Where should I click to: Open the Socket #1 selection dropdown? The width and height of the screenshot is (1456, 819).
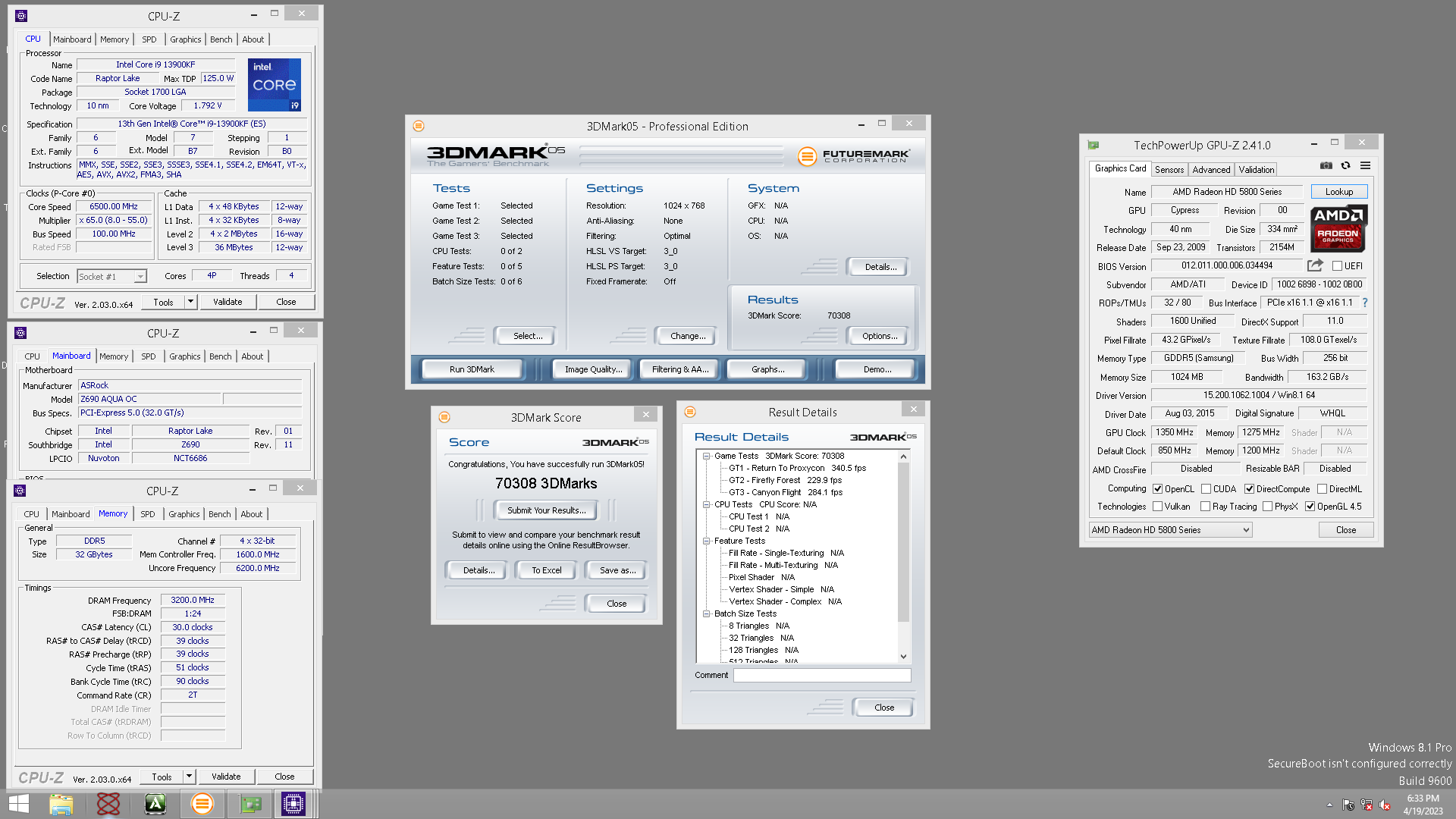pyautogui.click(x=111, y=277)
